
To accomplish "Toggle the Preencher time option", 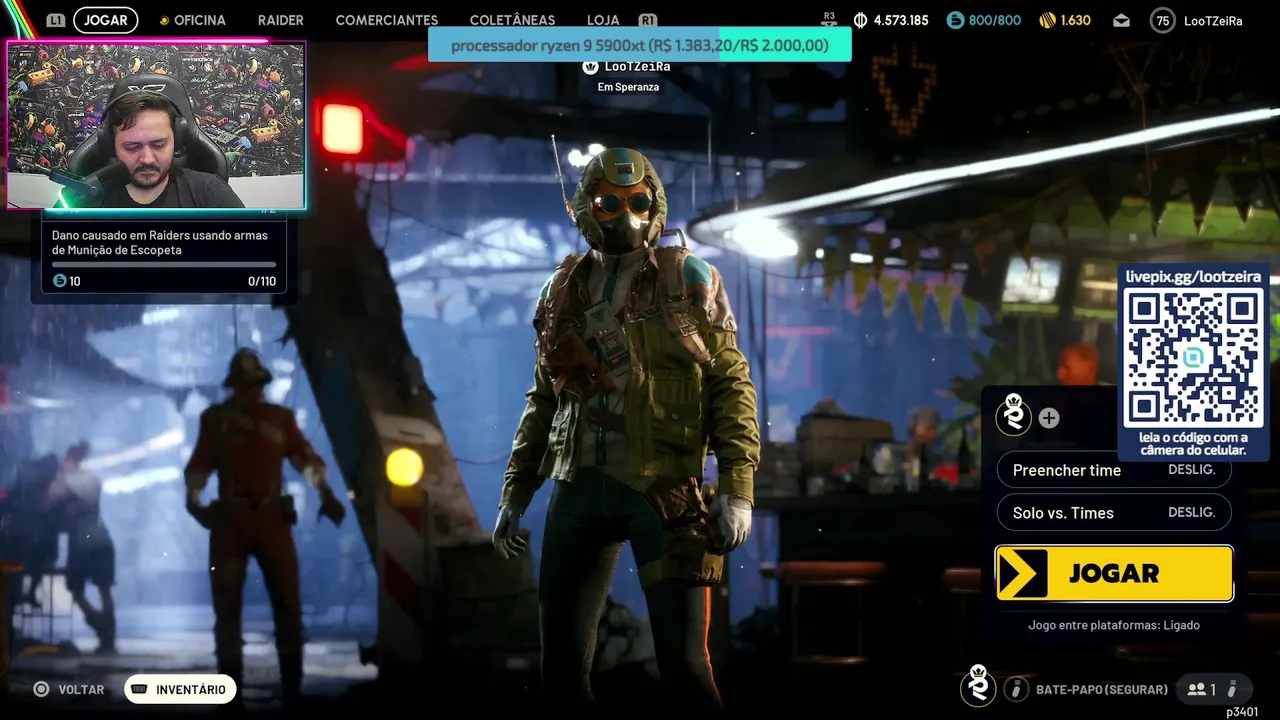I will (x=1114, y=470).
